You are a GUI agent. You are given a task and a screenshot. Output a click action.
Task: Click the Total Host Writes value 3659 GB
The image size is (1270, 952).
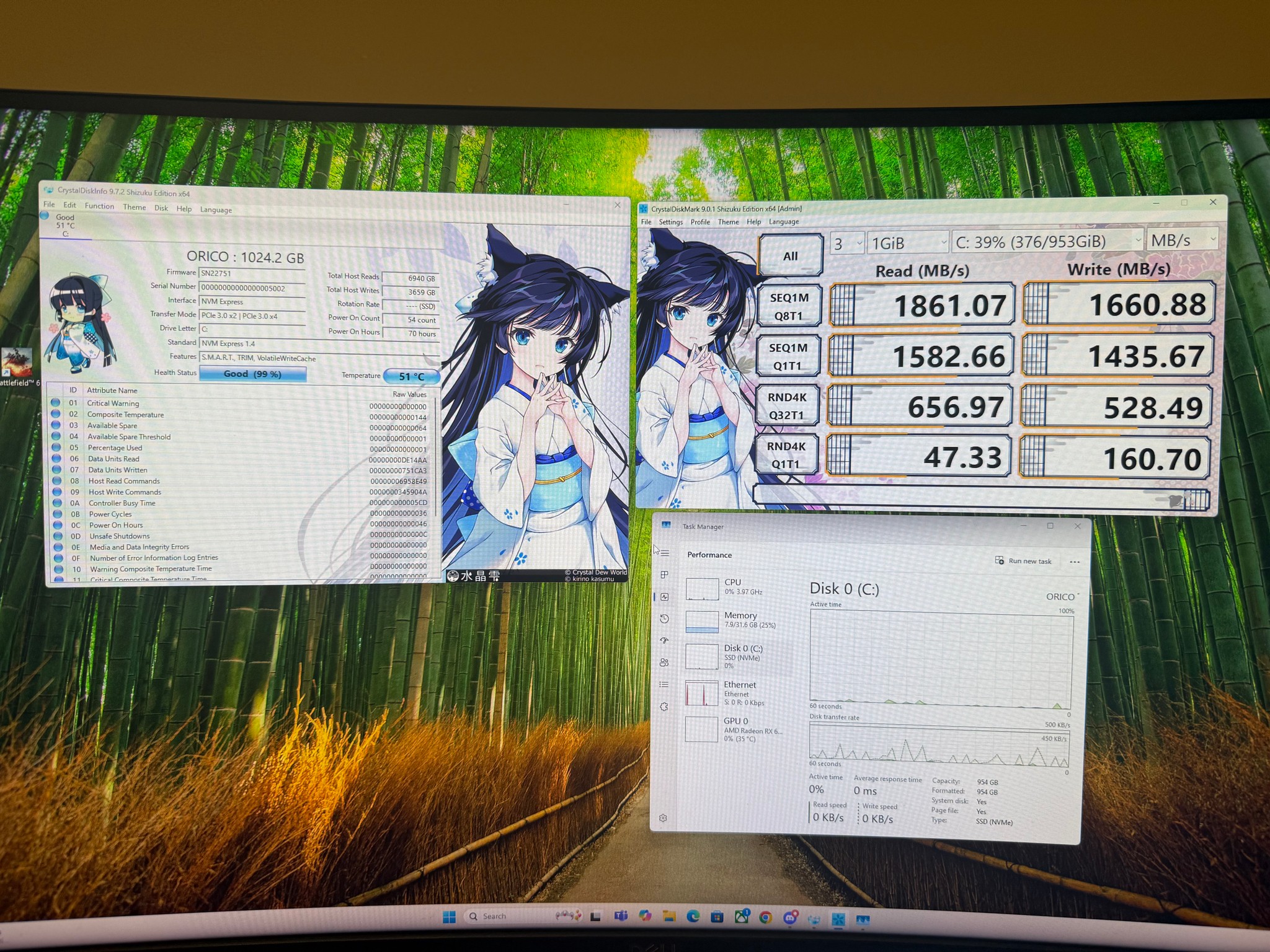point(411,292)
